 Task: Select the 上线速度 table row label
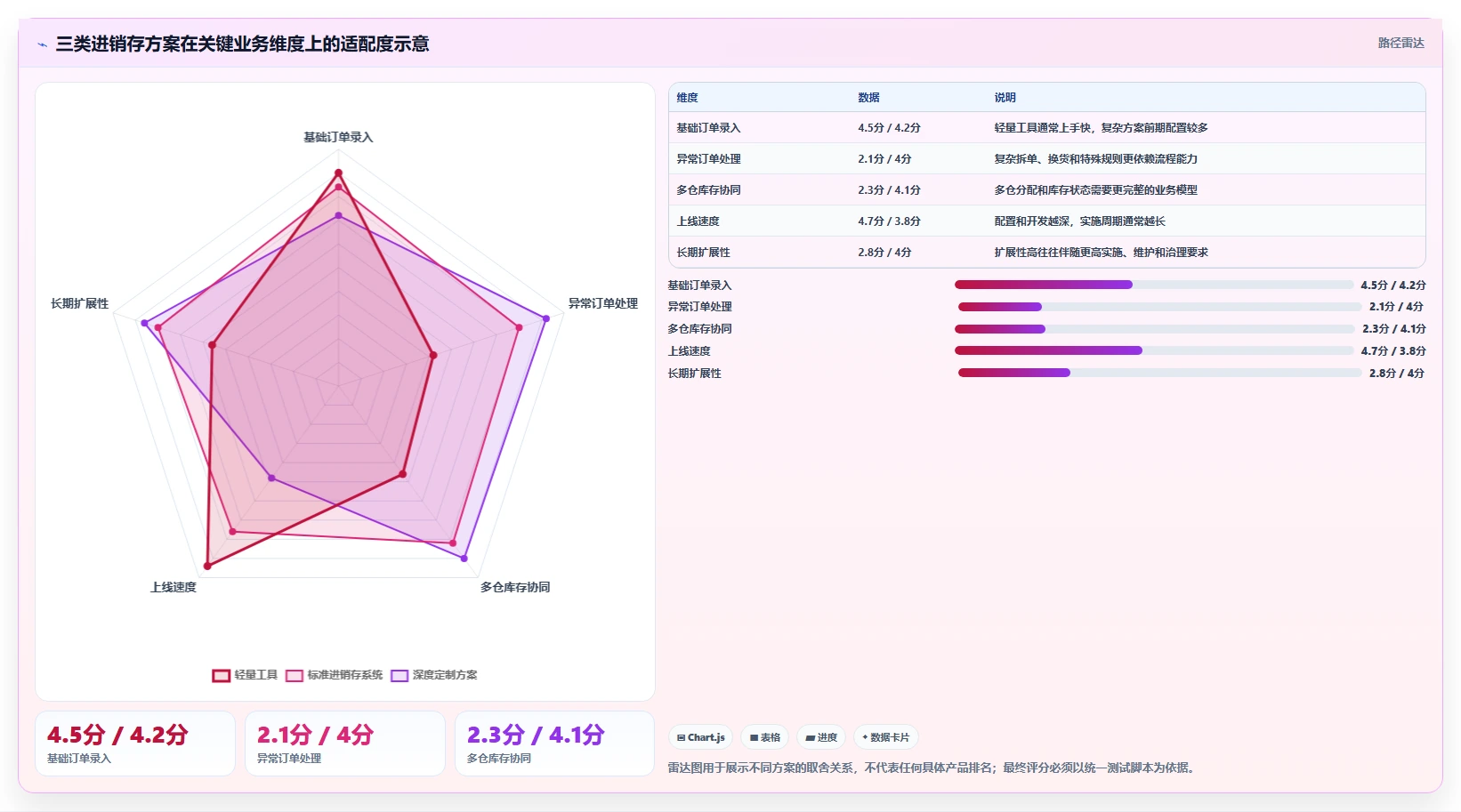698,221
